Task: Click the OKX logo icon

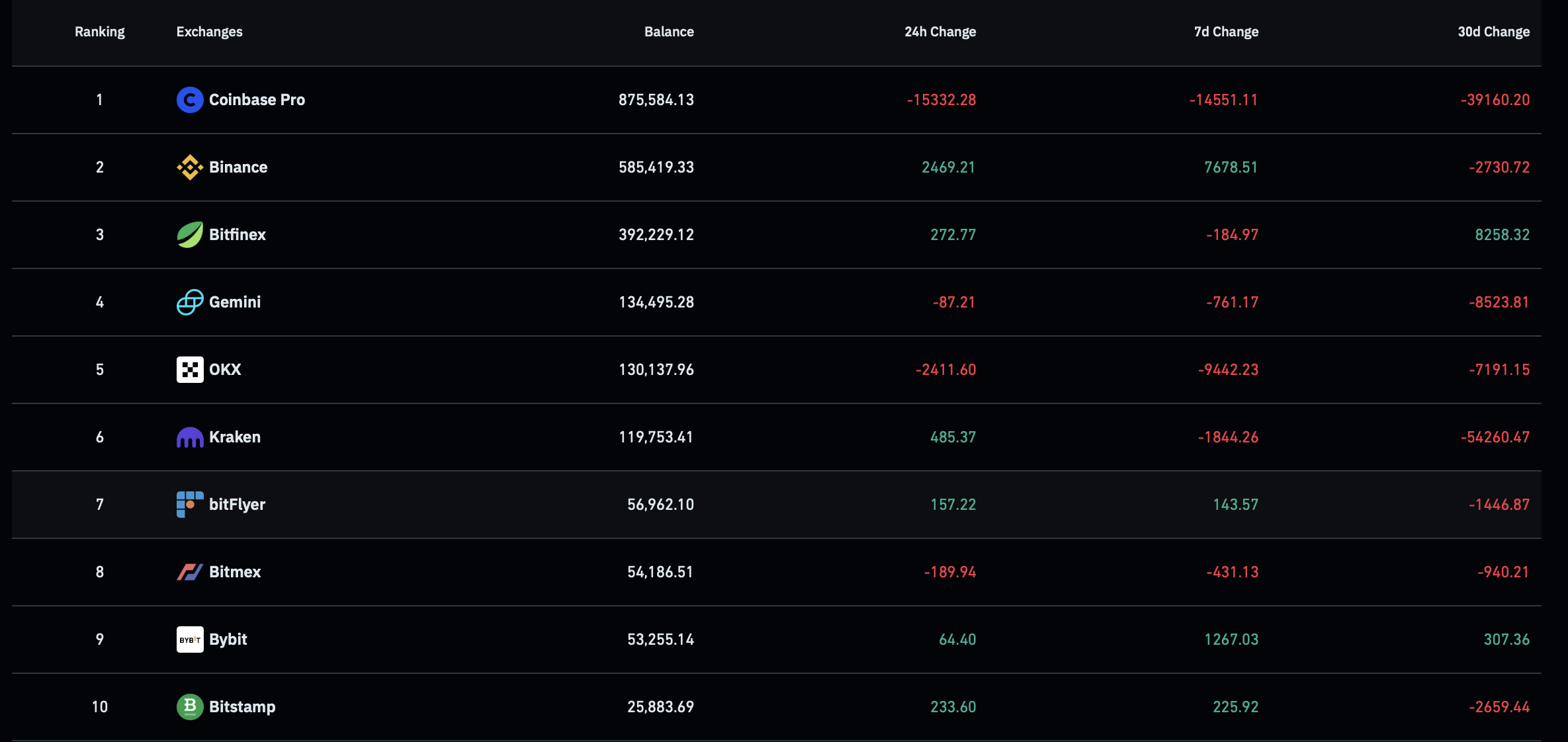Action: [x=190, y=370]
